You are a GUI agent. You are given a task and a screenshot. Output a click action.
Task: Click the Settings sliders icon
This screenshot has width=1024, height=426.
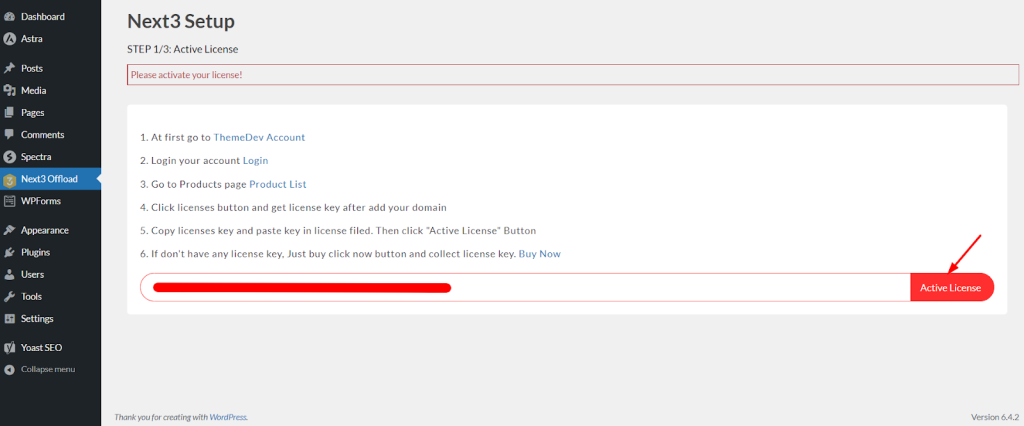[x=9, y=320]
